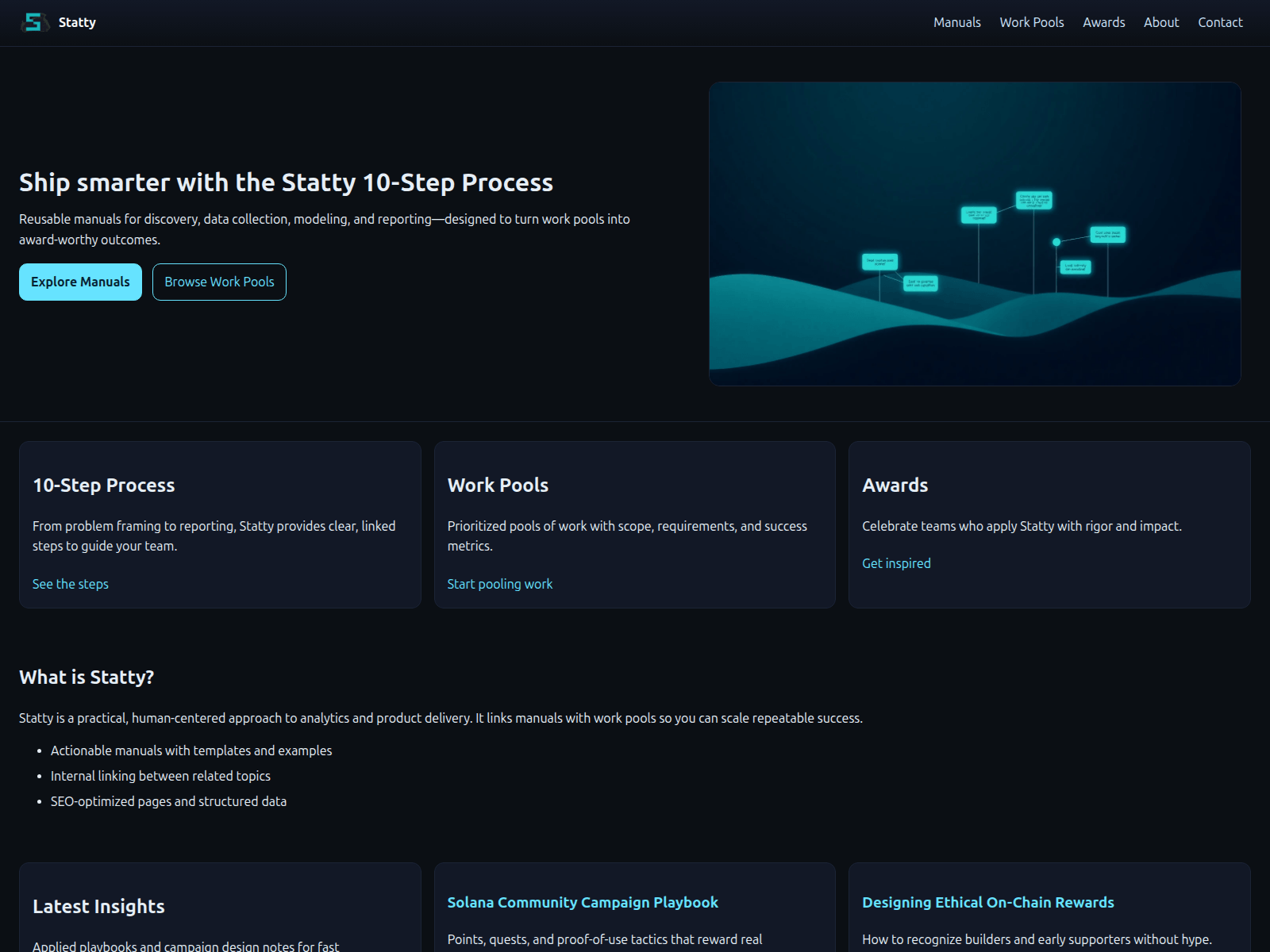
Task: Follow the See the steps link
Action: [71, 584]
